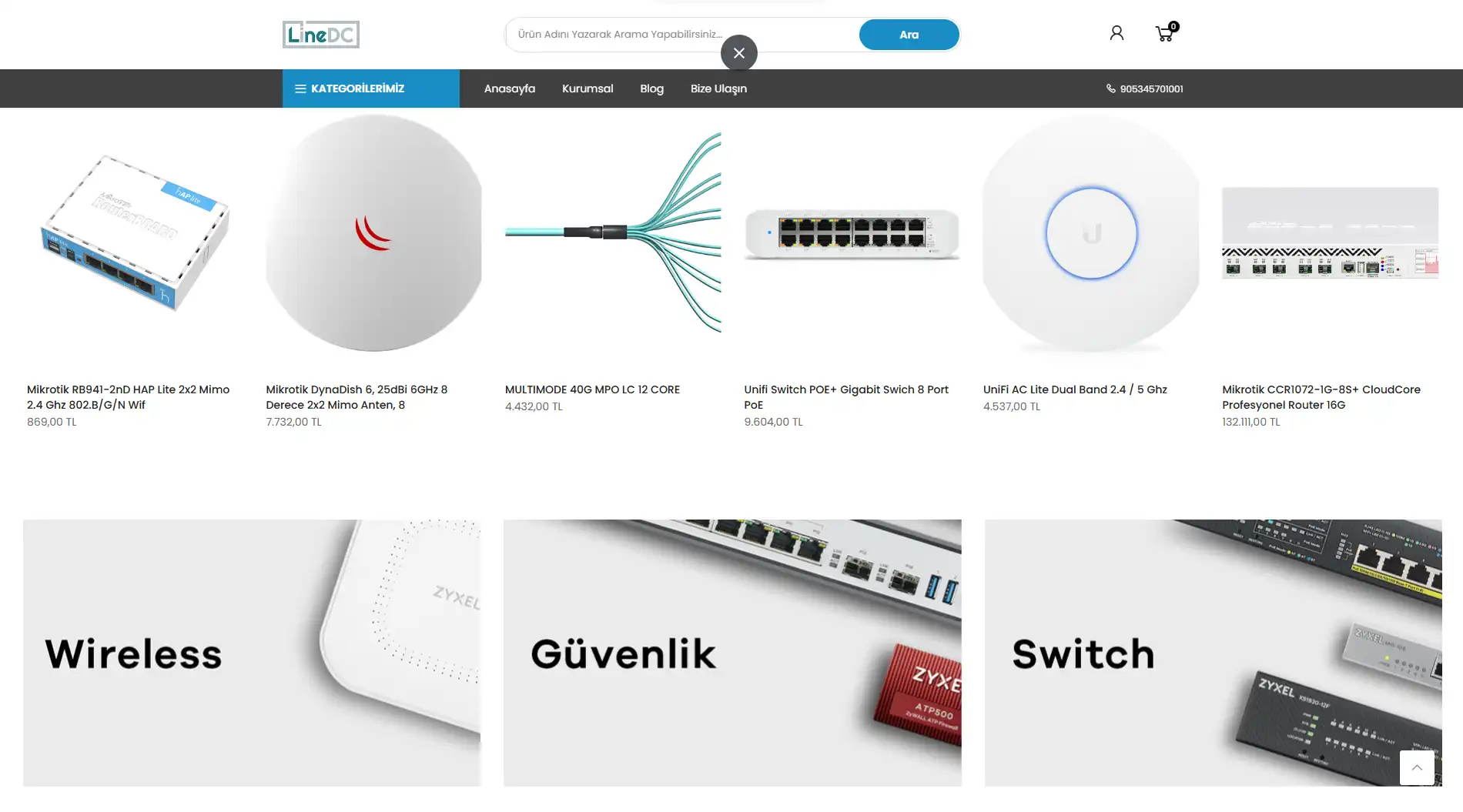Open UniFi AC Lite Dual Band link
This screenshot has width=1463, height=812.
coord(1075,389)
